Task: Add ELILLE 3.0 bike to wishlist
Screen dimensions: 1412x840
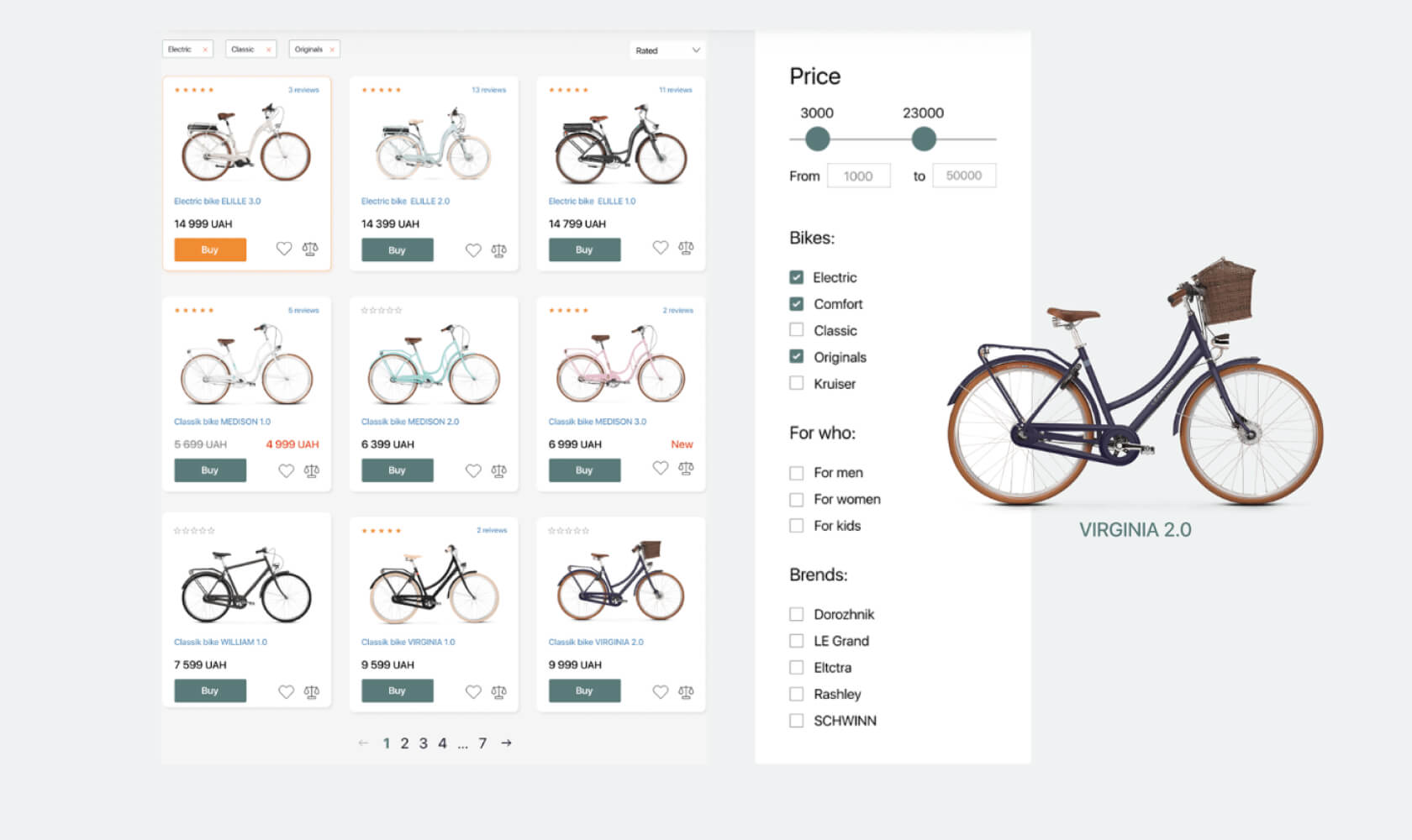Action: [x=284, y=249]
